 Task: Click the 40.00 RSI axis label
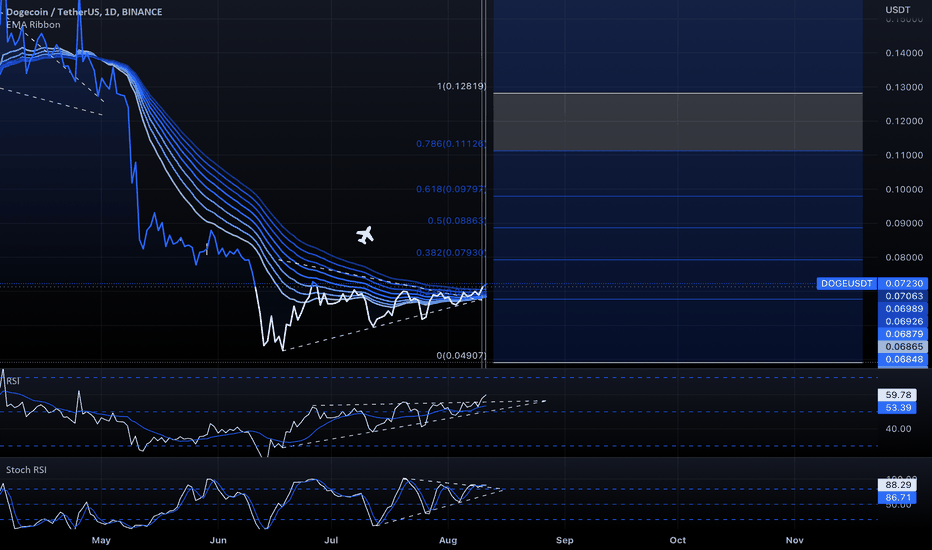pos(898,429)
